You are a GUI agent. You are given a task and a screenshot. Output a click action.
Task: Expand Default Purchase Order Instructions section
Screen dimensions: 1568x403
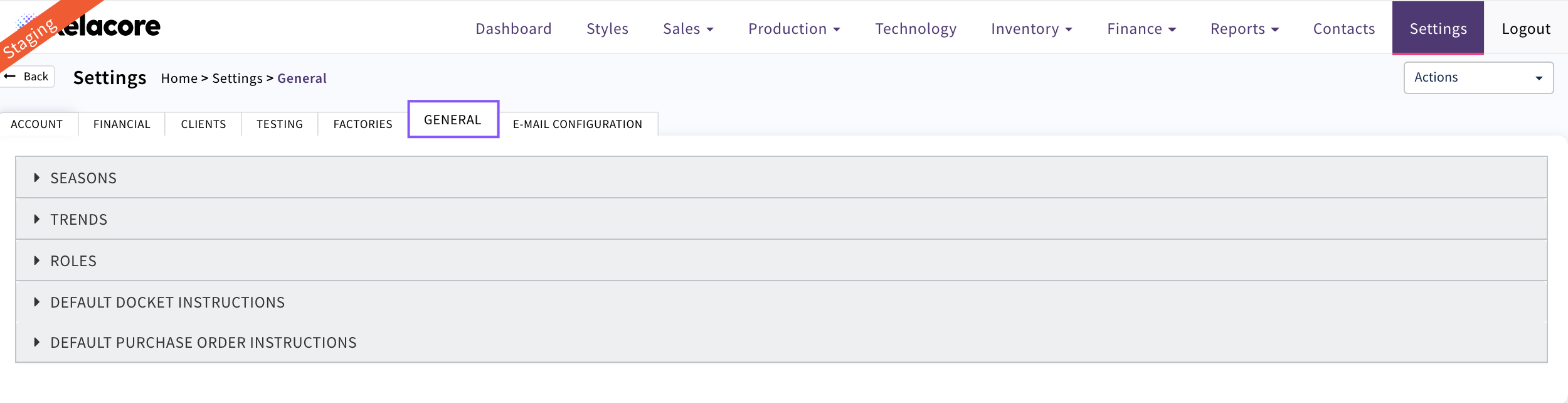pyautogui.click(x=203, y=343)
